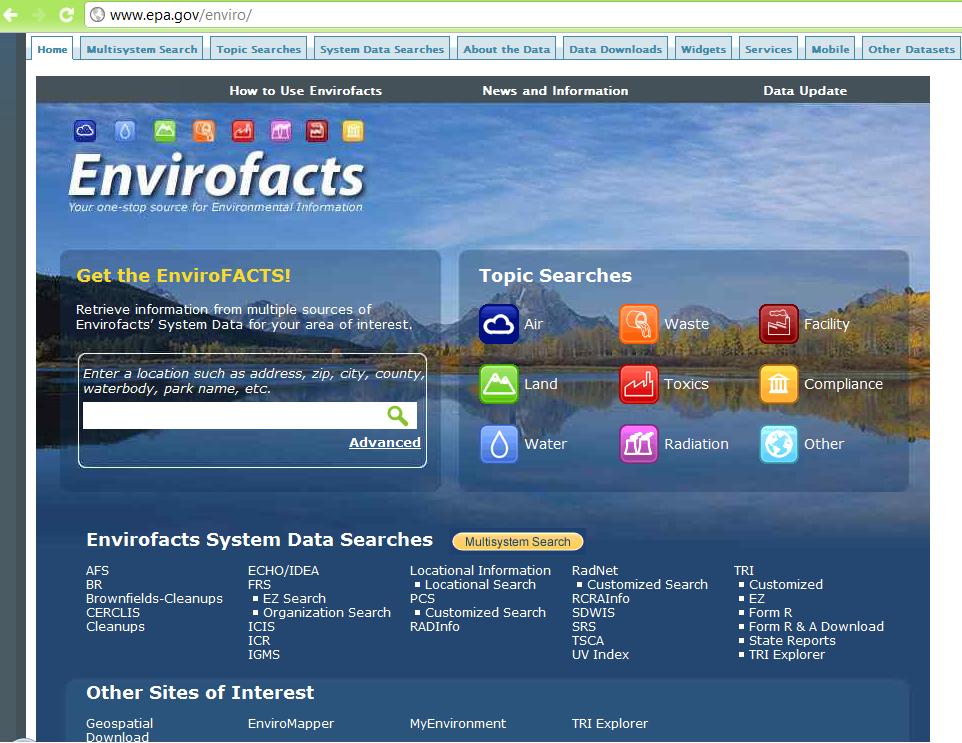Click the small dark-red facility icon above logo
This screenshot has height=743, width=962.
point(317,131)
